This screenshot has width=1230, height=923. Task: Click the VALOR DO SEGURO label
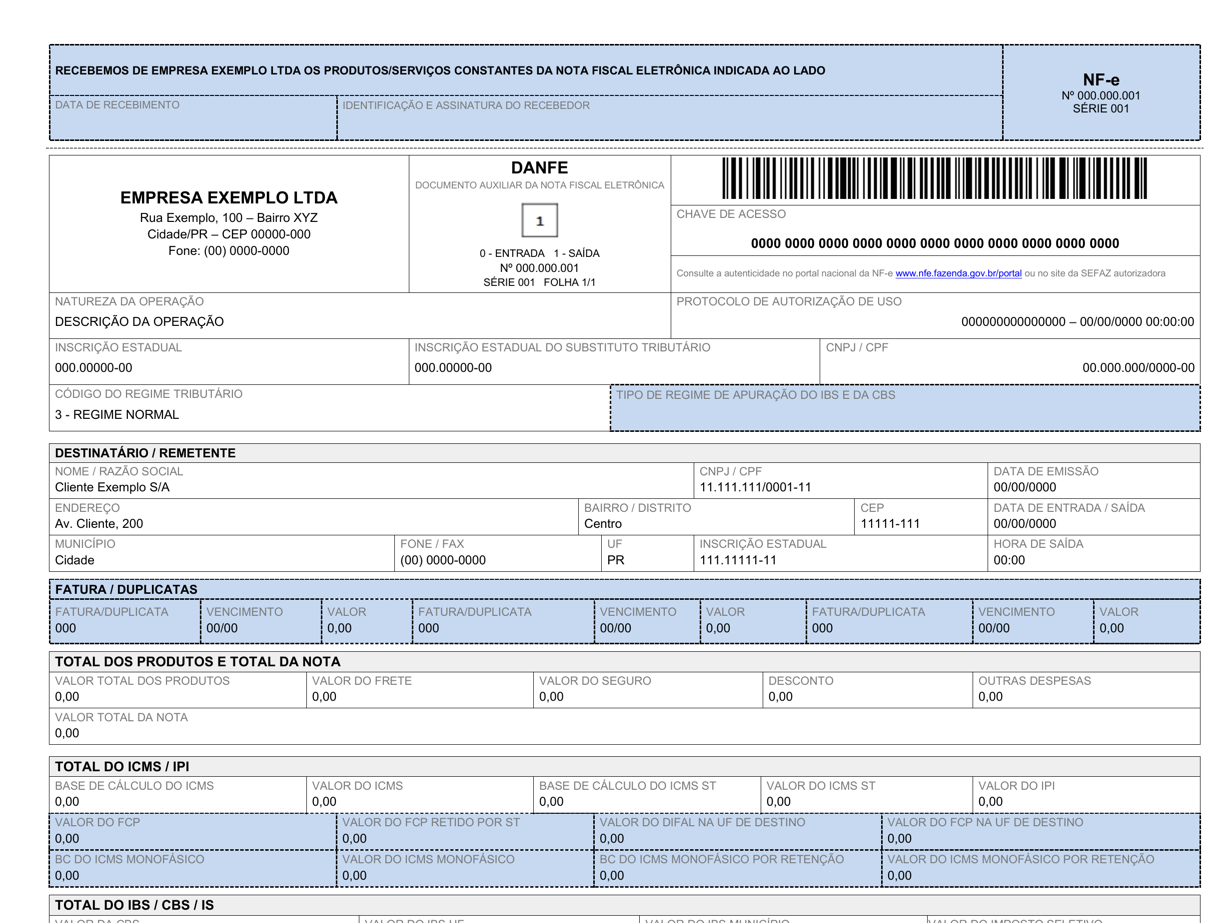click(595, 681)
